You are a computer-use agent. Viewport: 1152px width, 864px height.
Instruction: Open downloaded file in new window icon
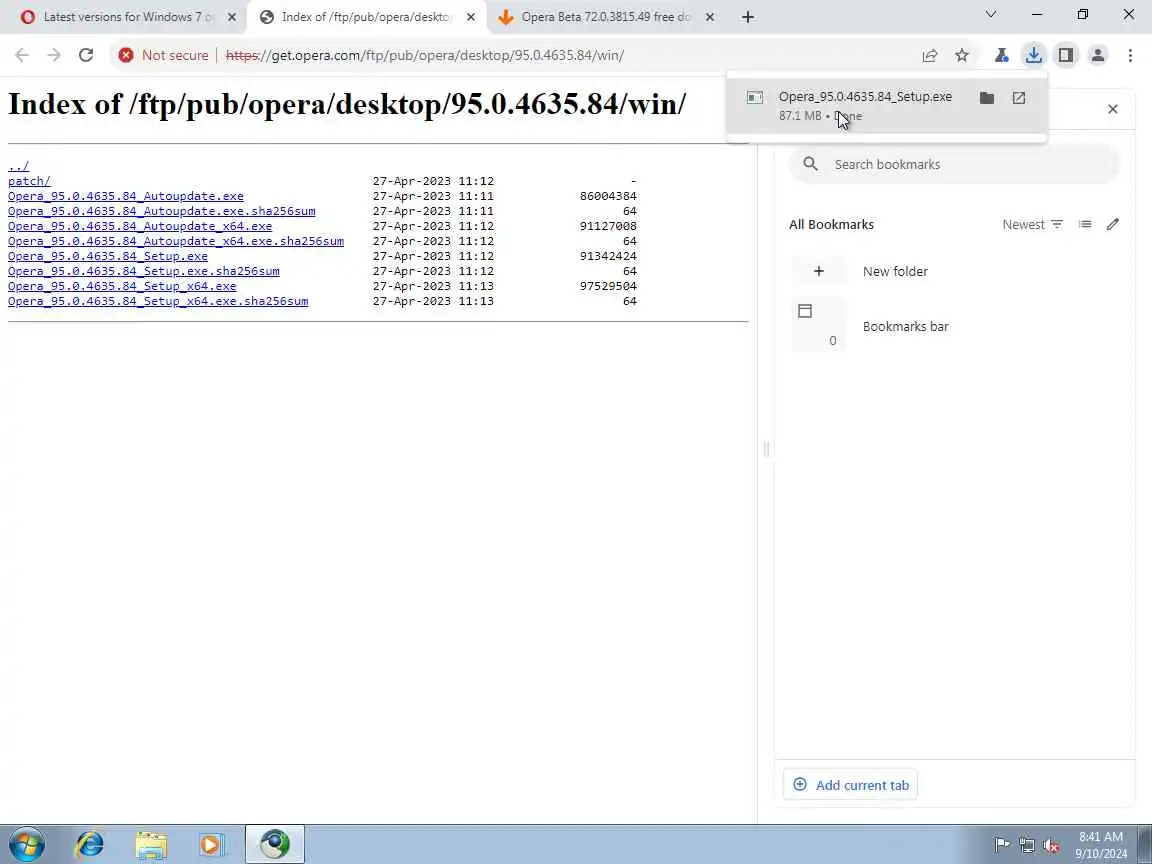(1019, 98)
